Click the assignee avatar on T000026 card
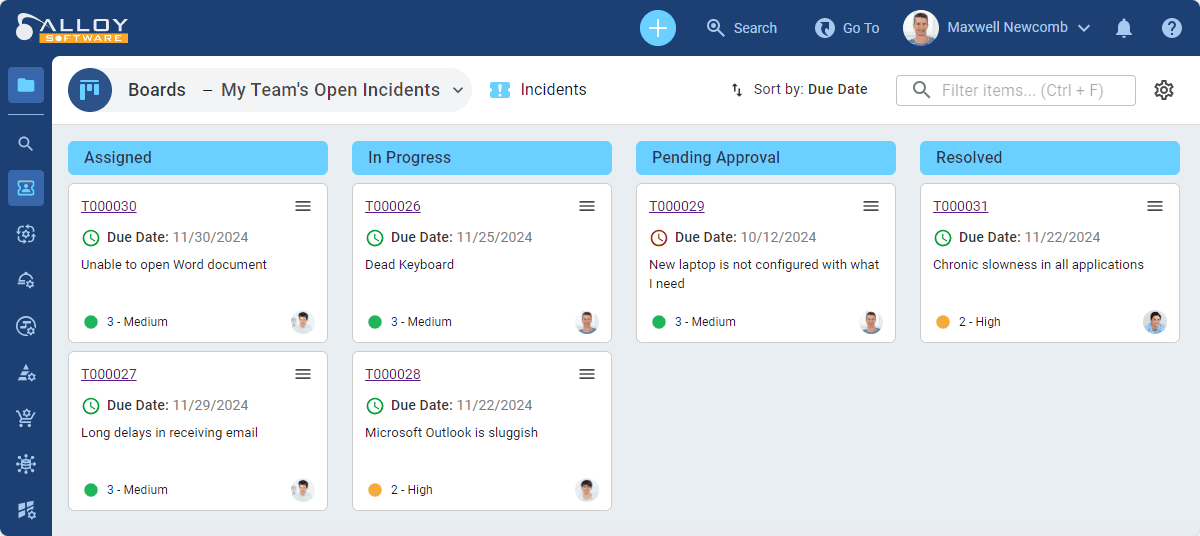 coord(587,322)
